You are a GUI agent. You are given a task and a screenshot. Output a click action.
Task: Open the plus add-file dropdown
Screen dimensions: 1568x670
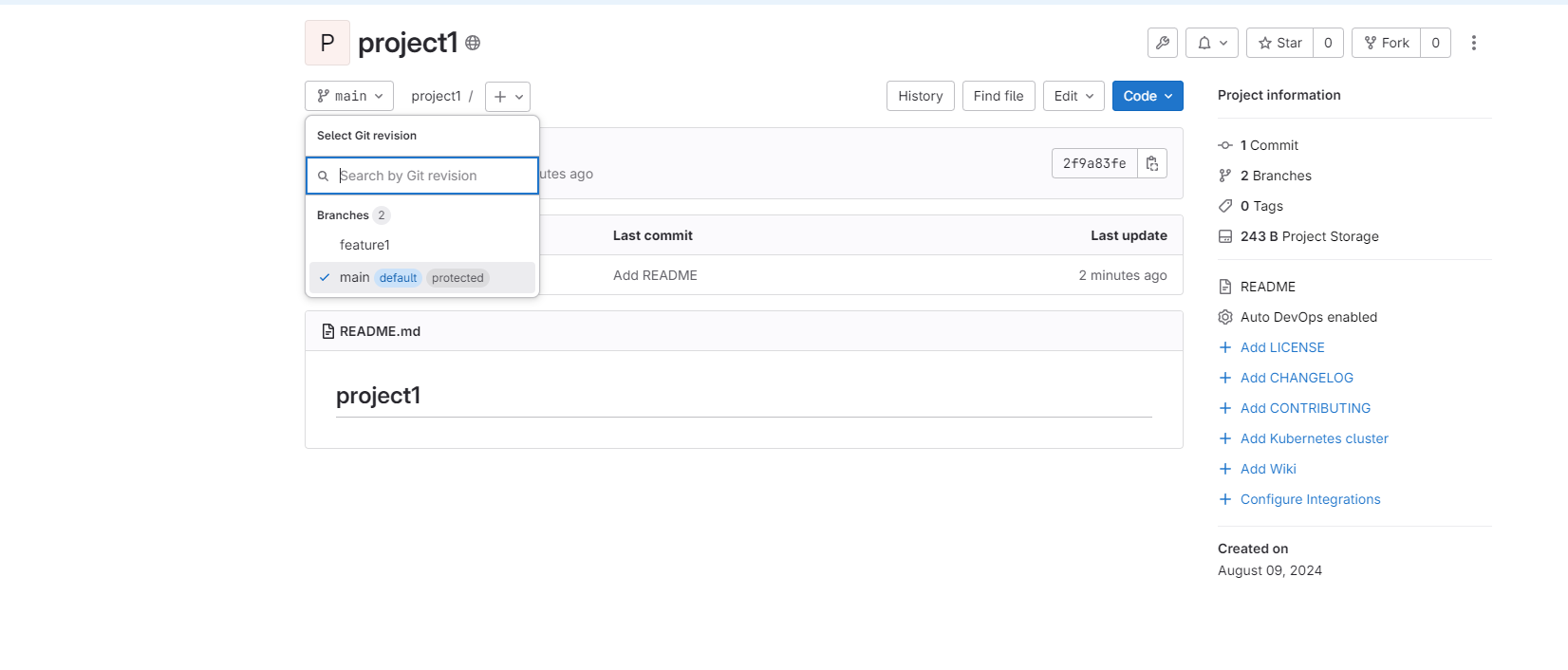pyautogui.click(x=508, y=96)
